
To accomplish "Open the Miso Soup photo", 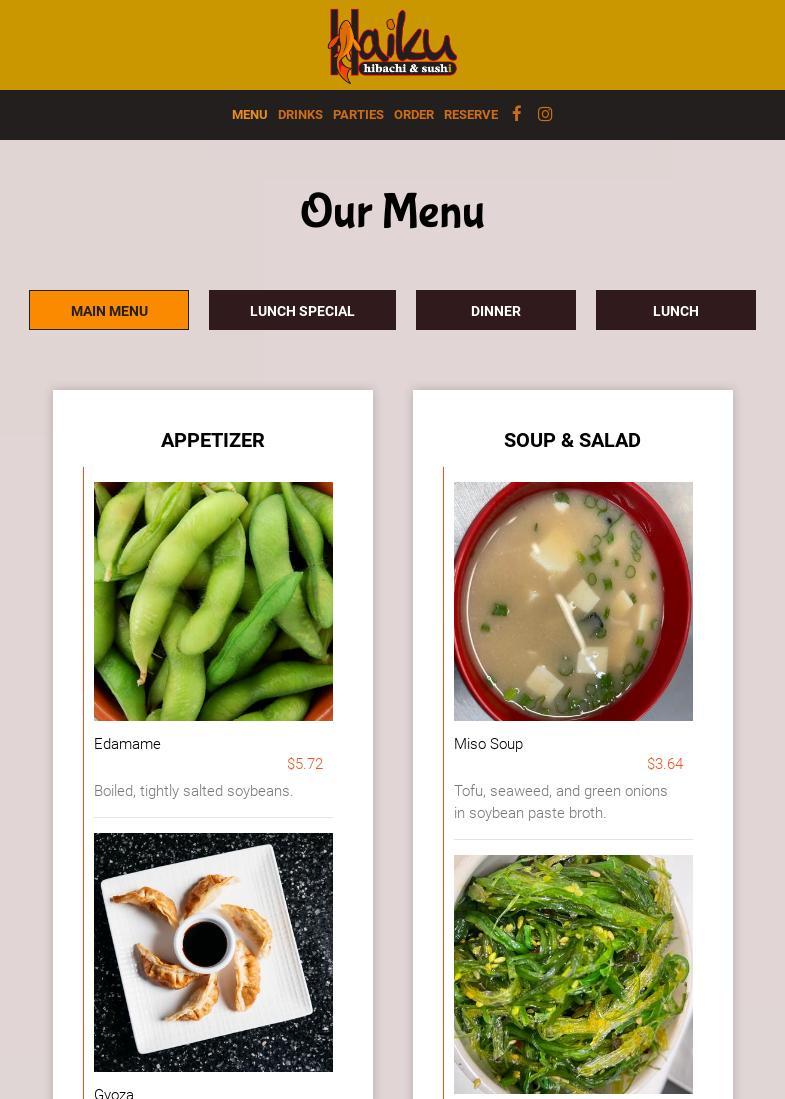I will point(573,601).
